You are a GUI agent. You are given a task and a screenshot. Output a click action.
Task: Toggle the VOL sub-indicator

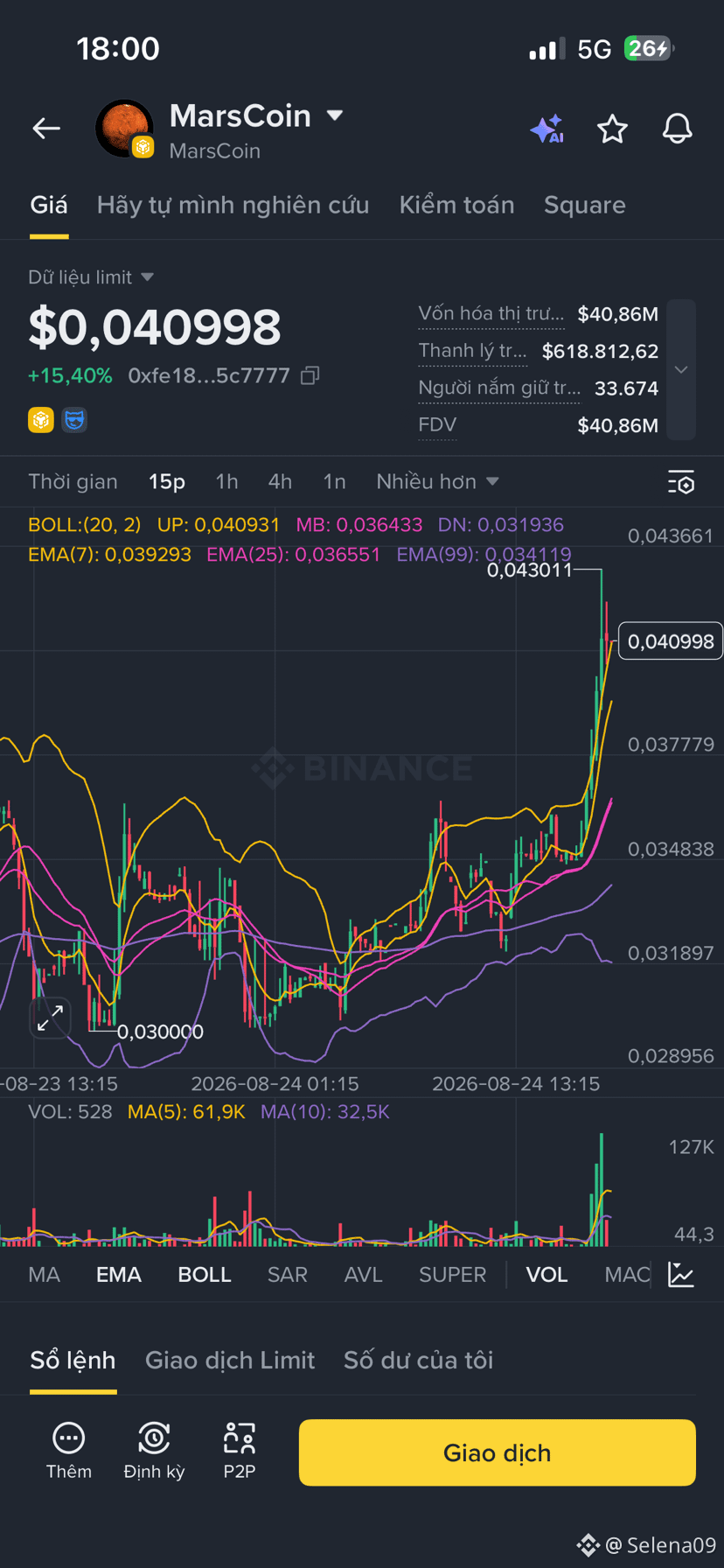tap(546, 1274)
